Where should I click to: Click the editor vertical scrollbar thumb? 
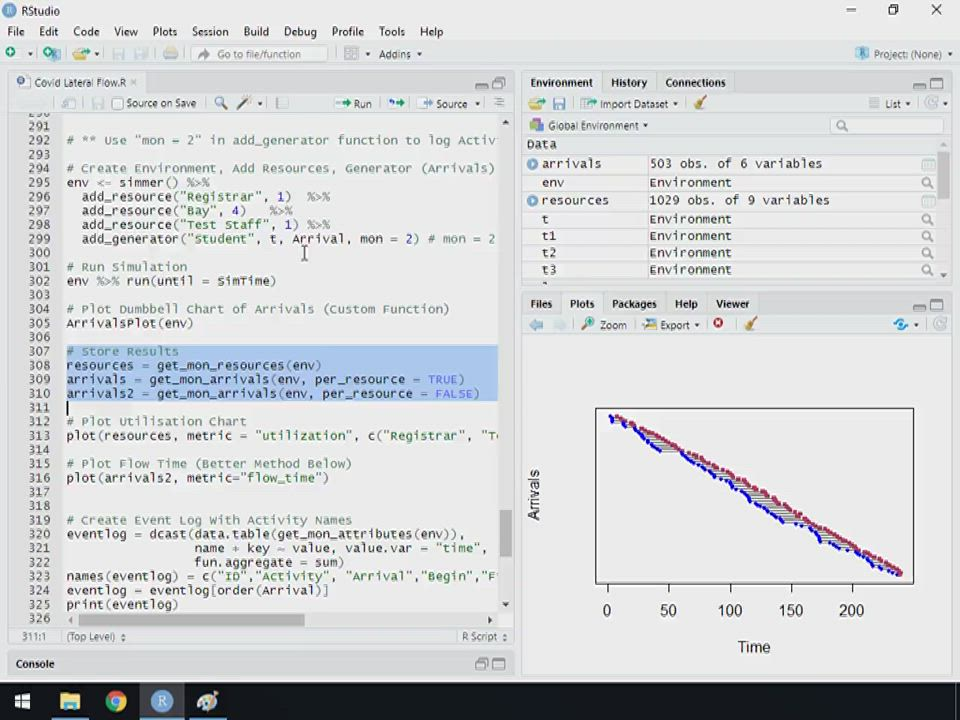pyautogui.click(x=505, y=533)
